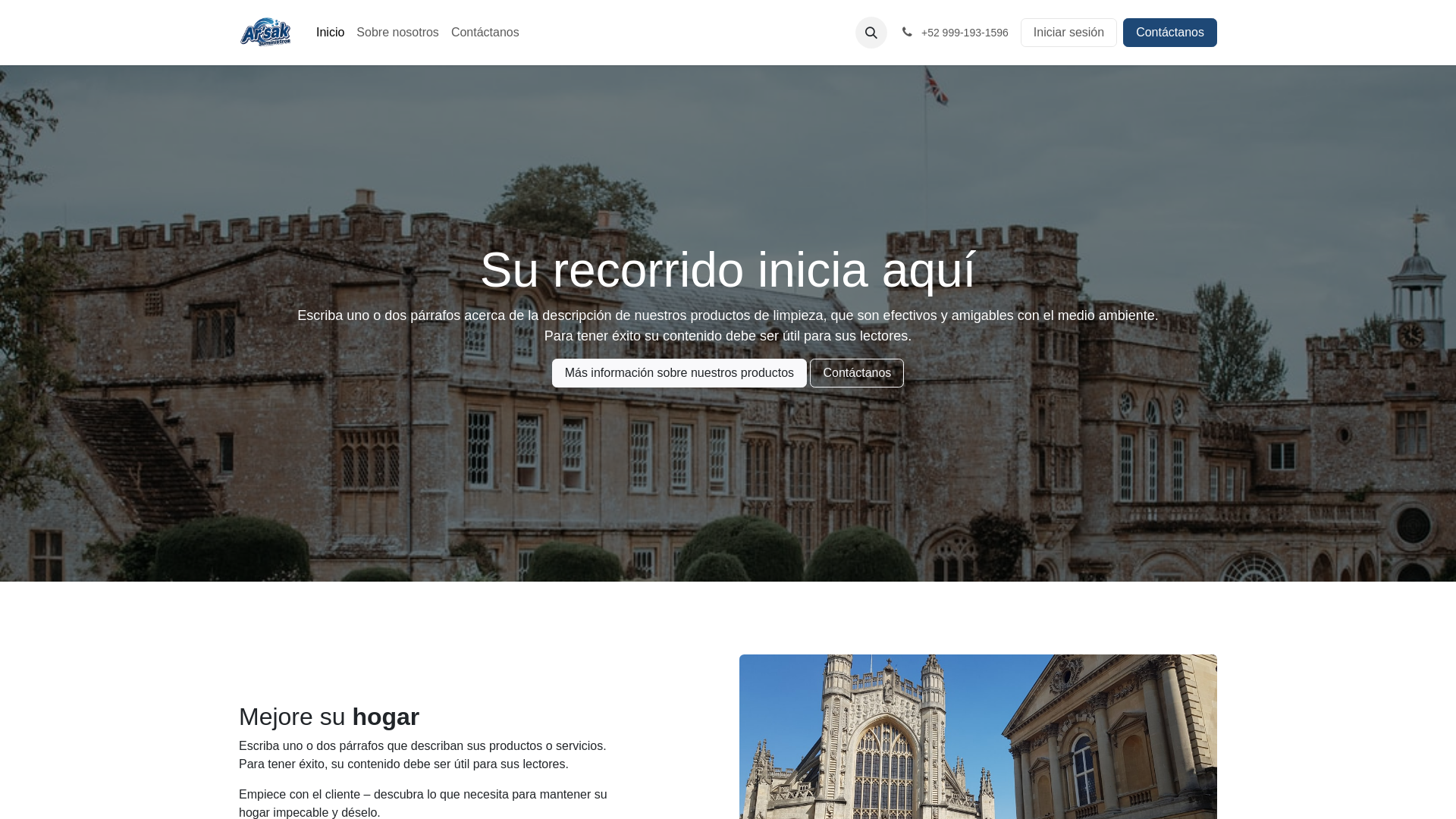Click the blue Contáctanos header button
The image size is (1456, 819).
[1170, 33]
